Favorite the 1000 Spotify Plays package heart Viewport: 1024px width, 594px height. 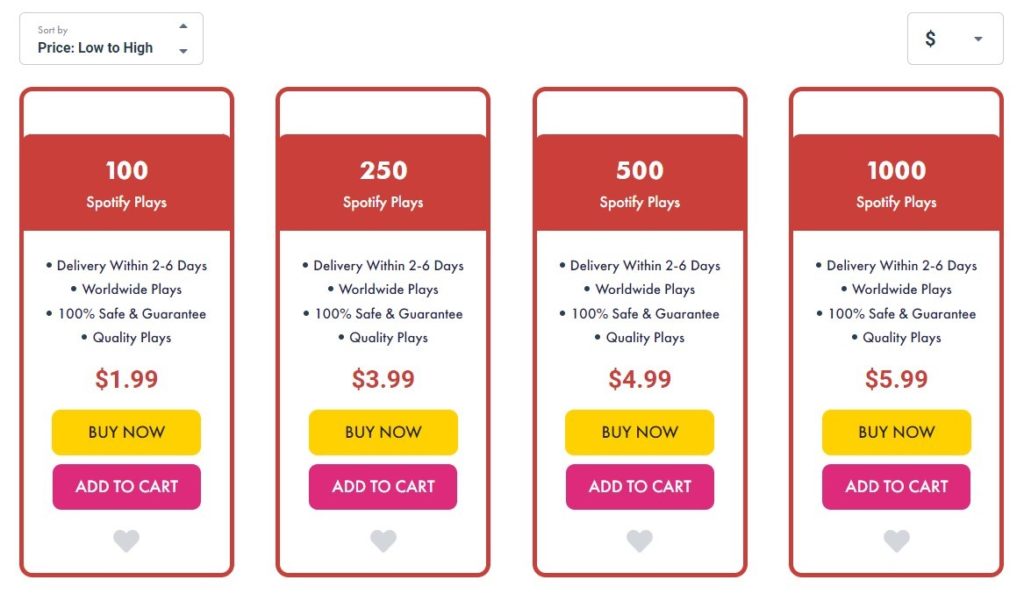pyautogui.click(x=897, y=540)
